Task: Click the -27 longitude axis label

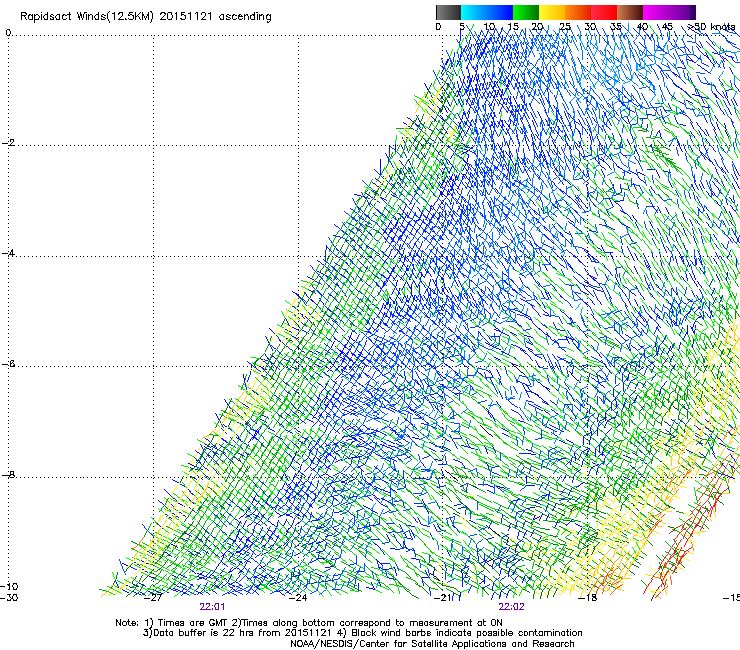Action: click(152, 598)
